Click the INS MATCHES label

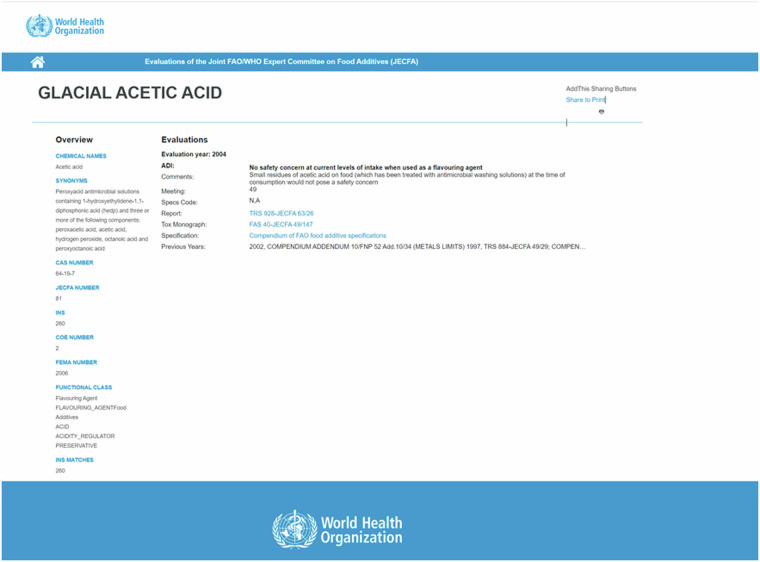(x=74, y=460)
